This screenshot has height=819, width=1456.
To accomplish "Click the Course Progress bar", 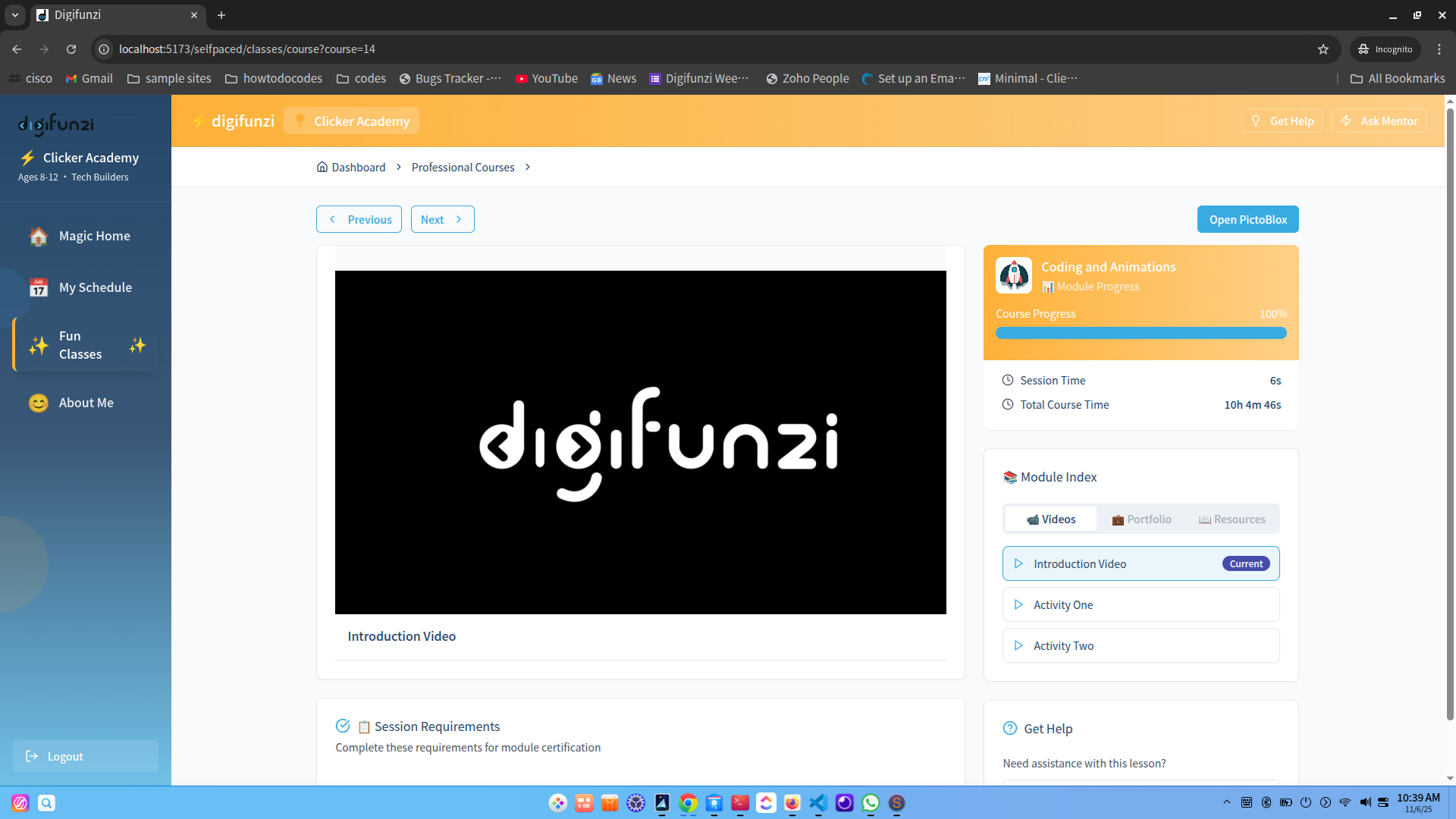I will (1141, 333).
